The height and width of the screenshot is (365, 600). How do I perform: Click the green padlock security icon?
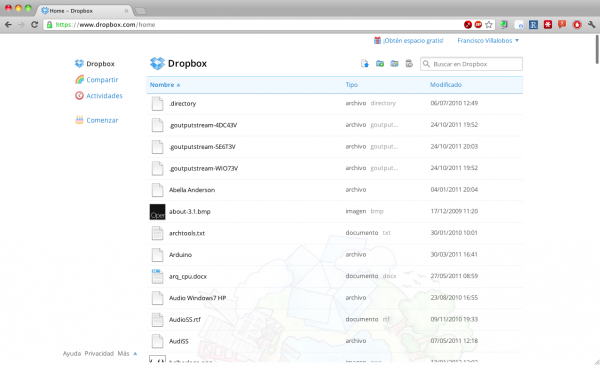pyautogui.click(x=49, y=24)
